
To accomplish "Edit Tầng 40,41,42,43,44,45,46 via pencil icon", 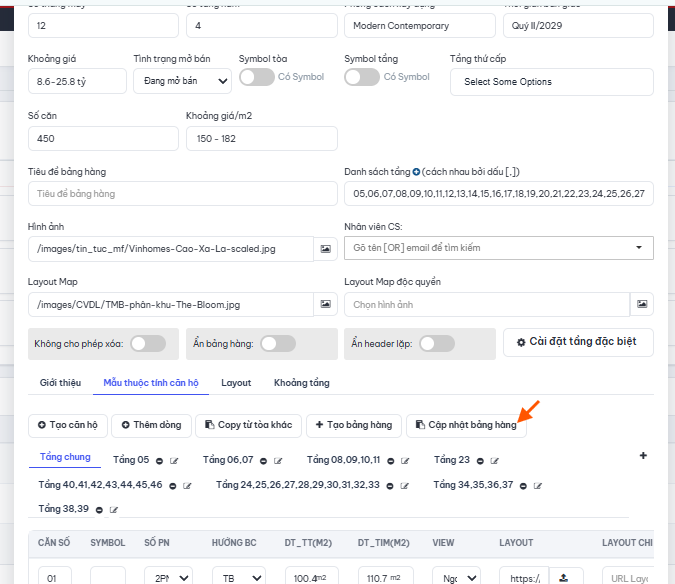I will pos(187,486).
